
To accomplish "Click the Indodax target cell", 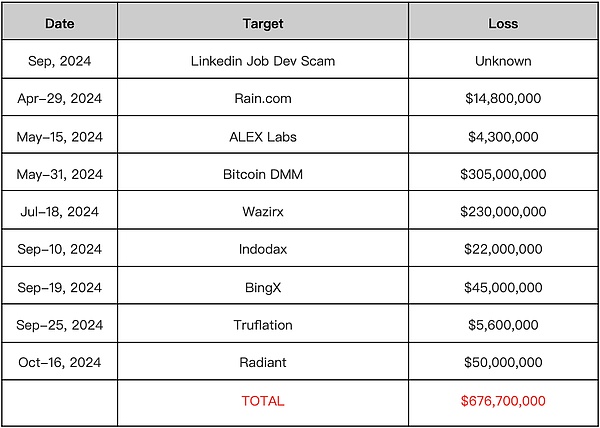I will pos(262,249).
